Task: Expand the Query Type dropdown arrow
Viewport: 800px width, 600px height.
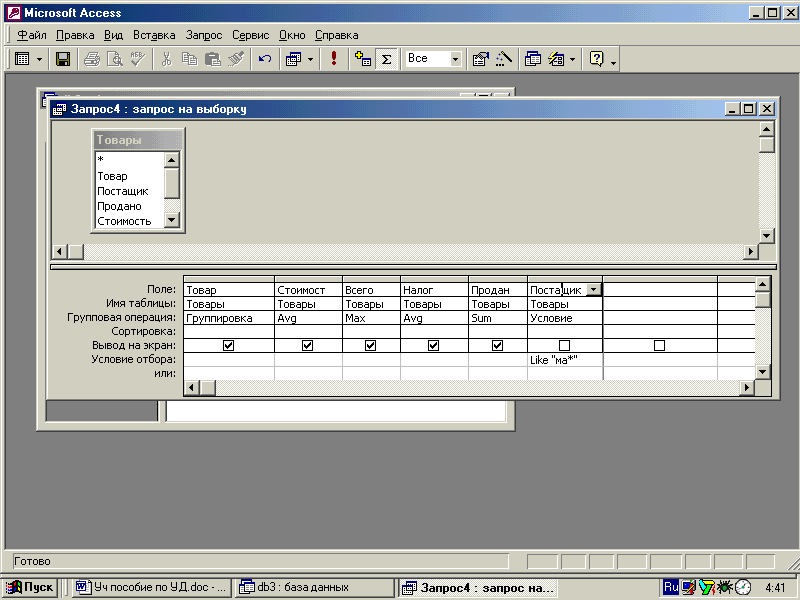Action: tap(310, 59)
